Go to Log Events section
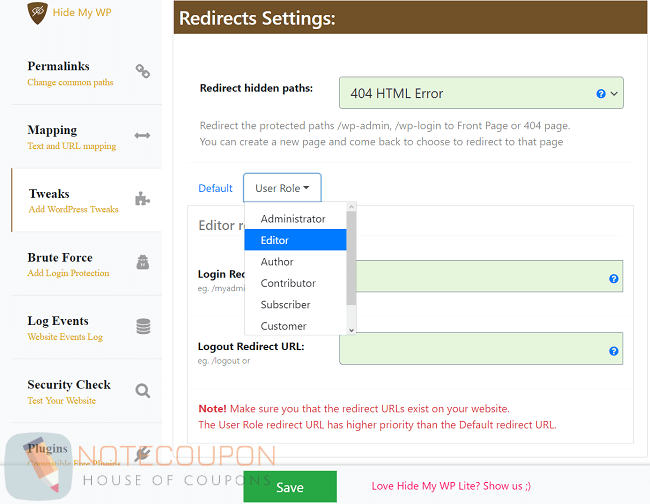The image size is (650, 504). coord(87,327)
